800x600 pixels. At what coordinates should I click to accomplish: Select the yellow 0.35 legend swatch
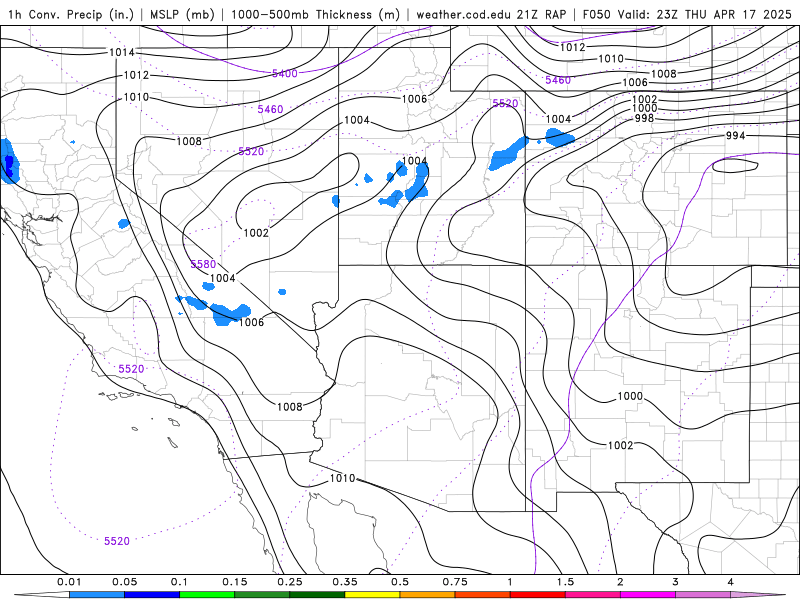click(372, 595)
